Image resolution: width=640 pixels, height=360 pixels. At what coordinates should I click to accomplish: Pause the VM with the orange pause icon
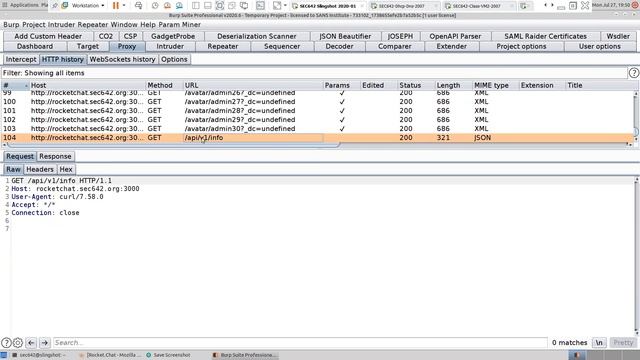tap(116, 6)
